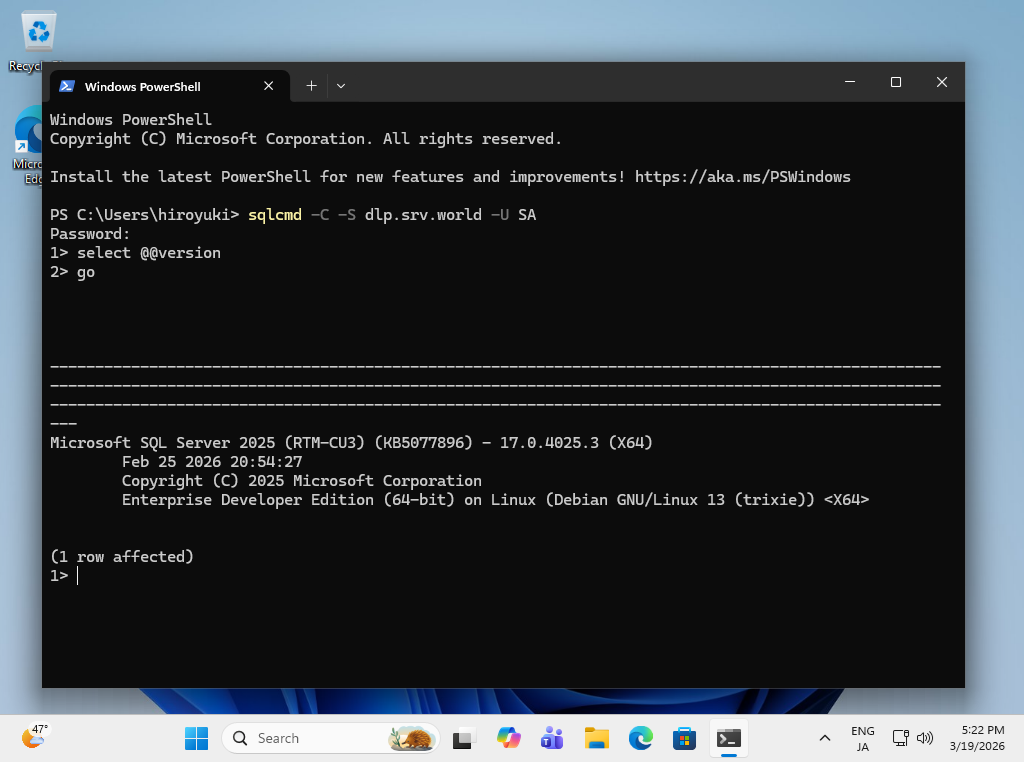Click the Microsoft SQL Server 2025 version line

click(351, 443)
